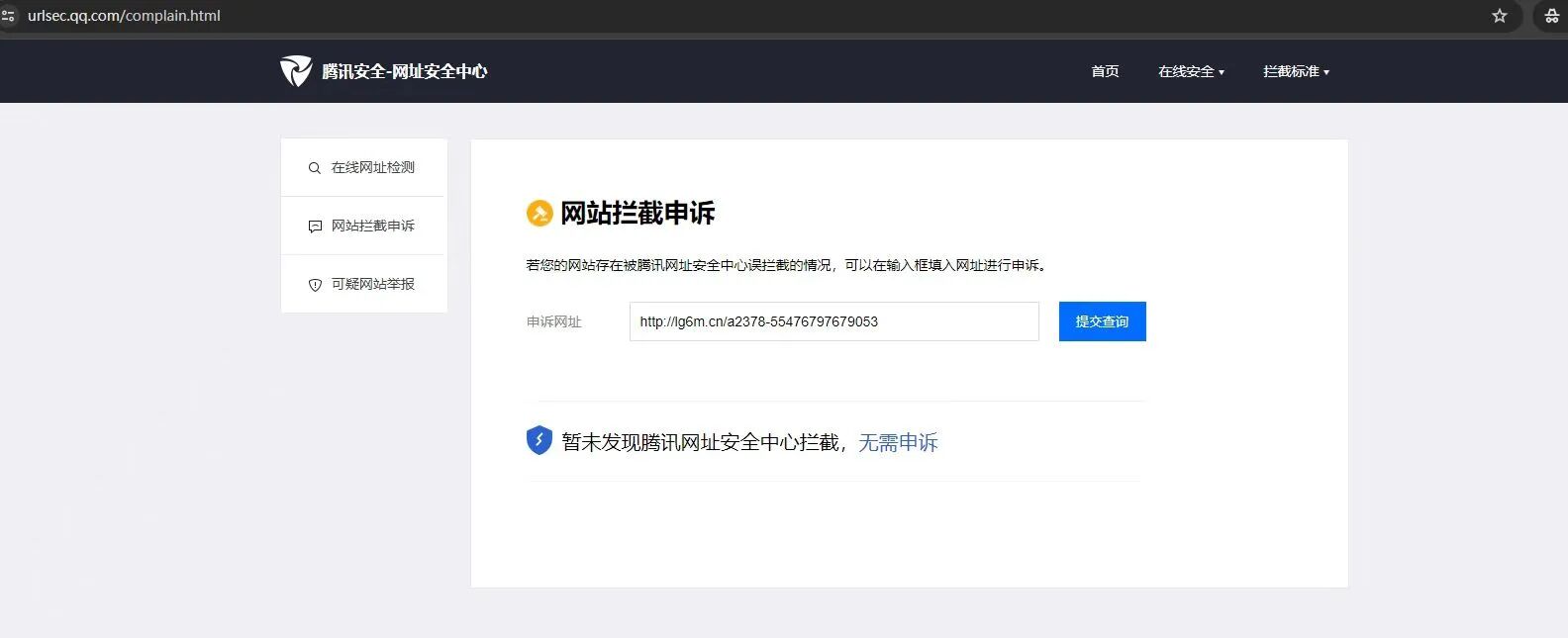This screenshot has width=1568, height=638.
Task: Click the shield icon beside 可疑网站举报
Action: 315,285
